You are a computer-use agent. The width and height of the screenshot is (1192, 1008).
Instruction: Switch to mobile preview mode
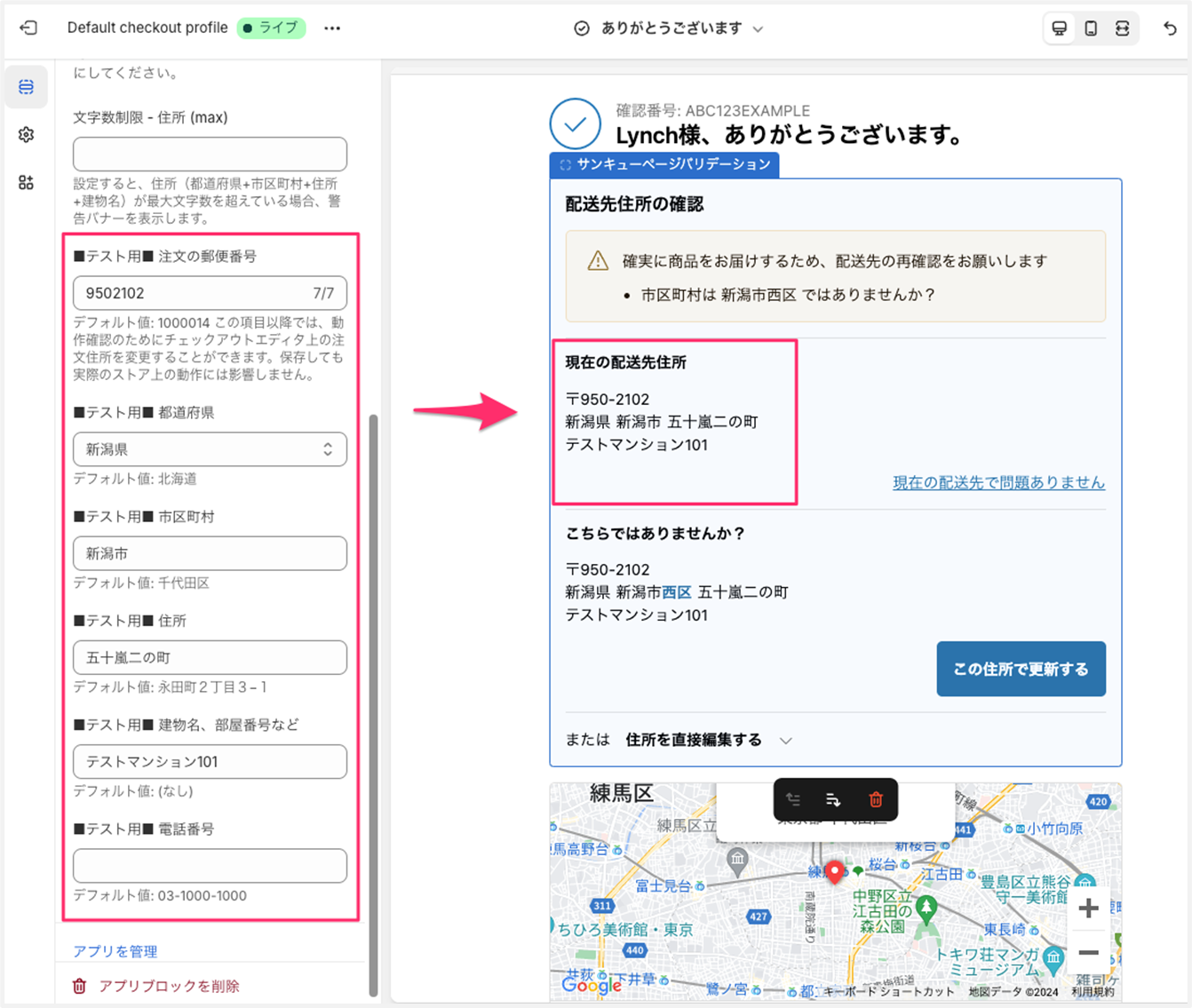(x=1091, y=28)
